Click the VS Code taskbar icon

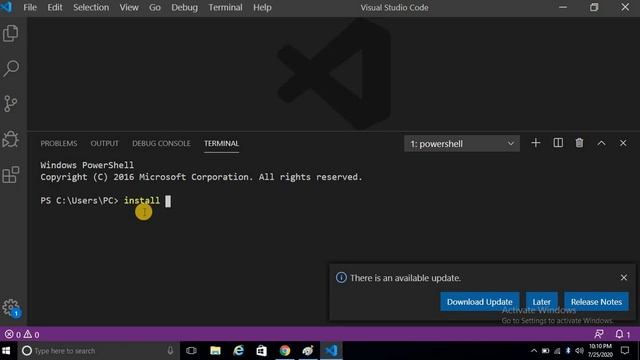pos(331,351)
